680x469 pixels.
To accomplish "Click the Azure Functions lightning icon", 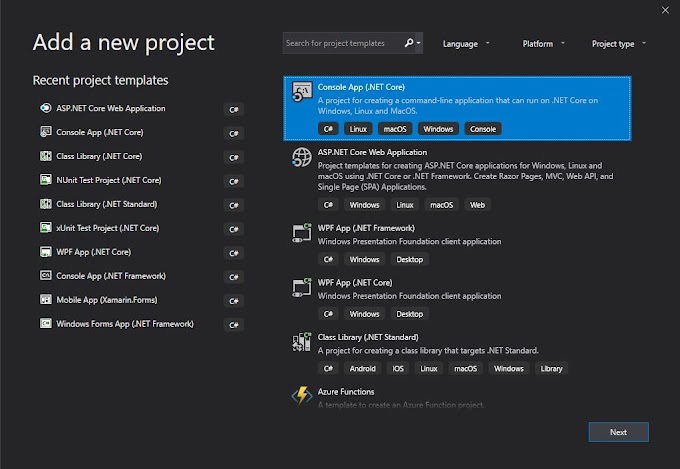I will [302, 396].
